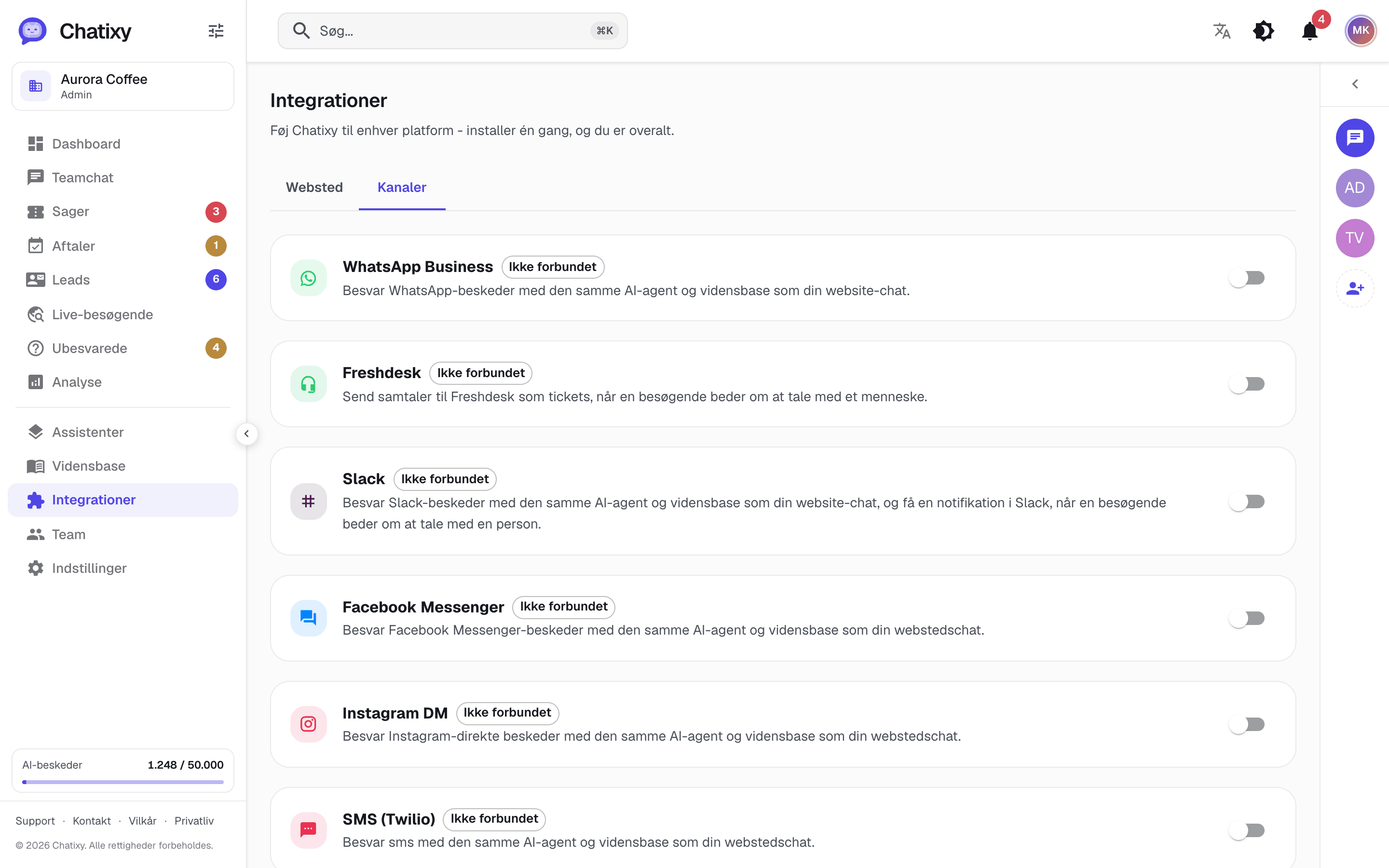Click the Leads badge showing 6
Image resolution: width=1389 pixels, height=868 pixels.
click(x=216, y=280)
